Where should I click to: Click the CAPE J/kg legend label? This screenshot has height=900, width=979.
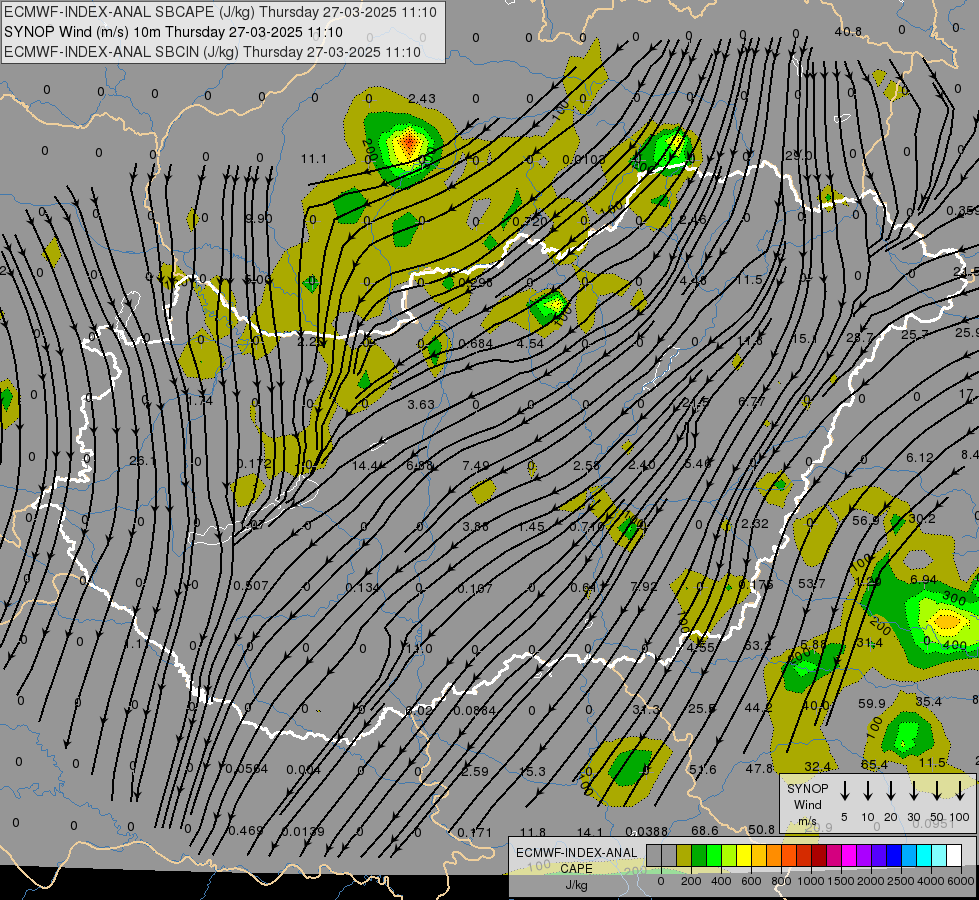(x=576, y=869)
